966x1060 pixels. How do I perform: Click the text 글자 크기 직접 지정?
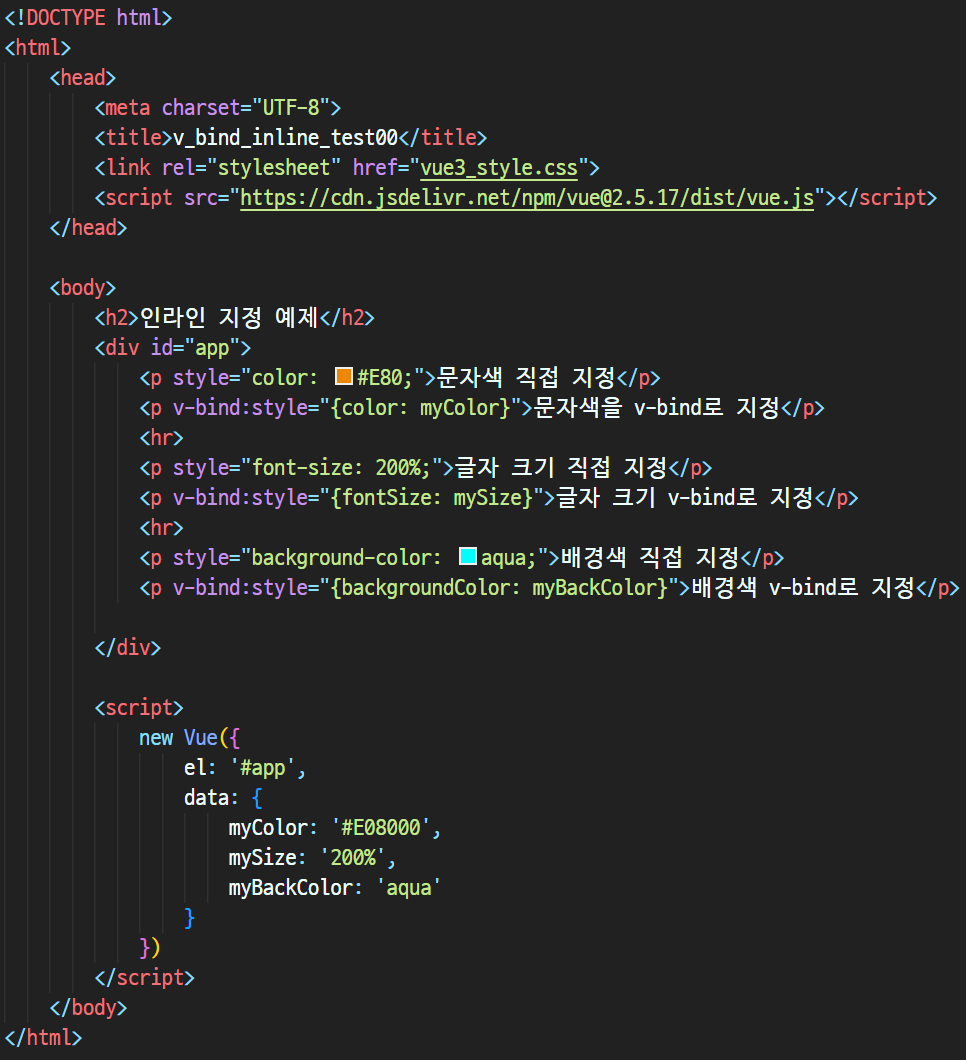[x=560, y=467]
